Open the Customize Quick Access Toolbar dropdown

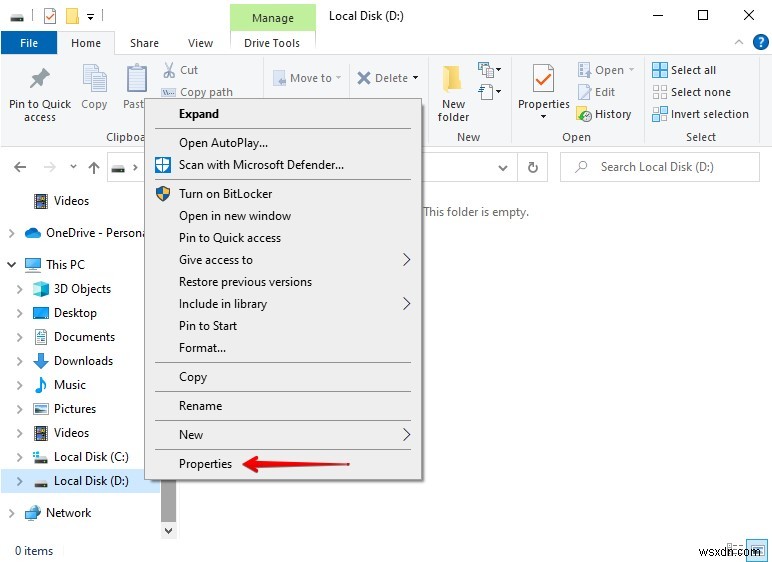(x=91, y=17)
